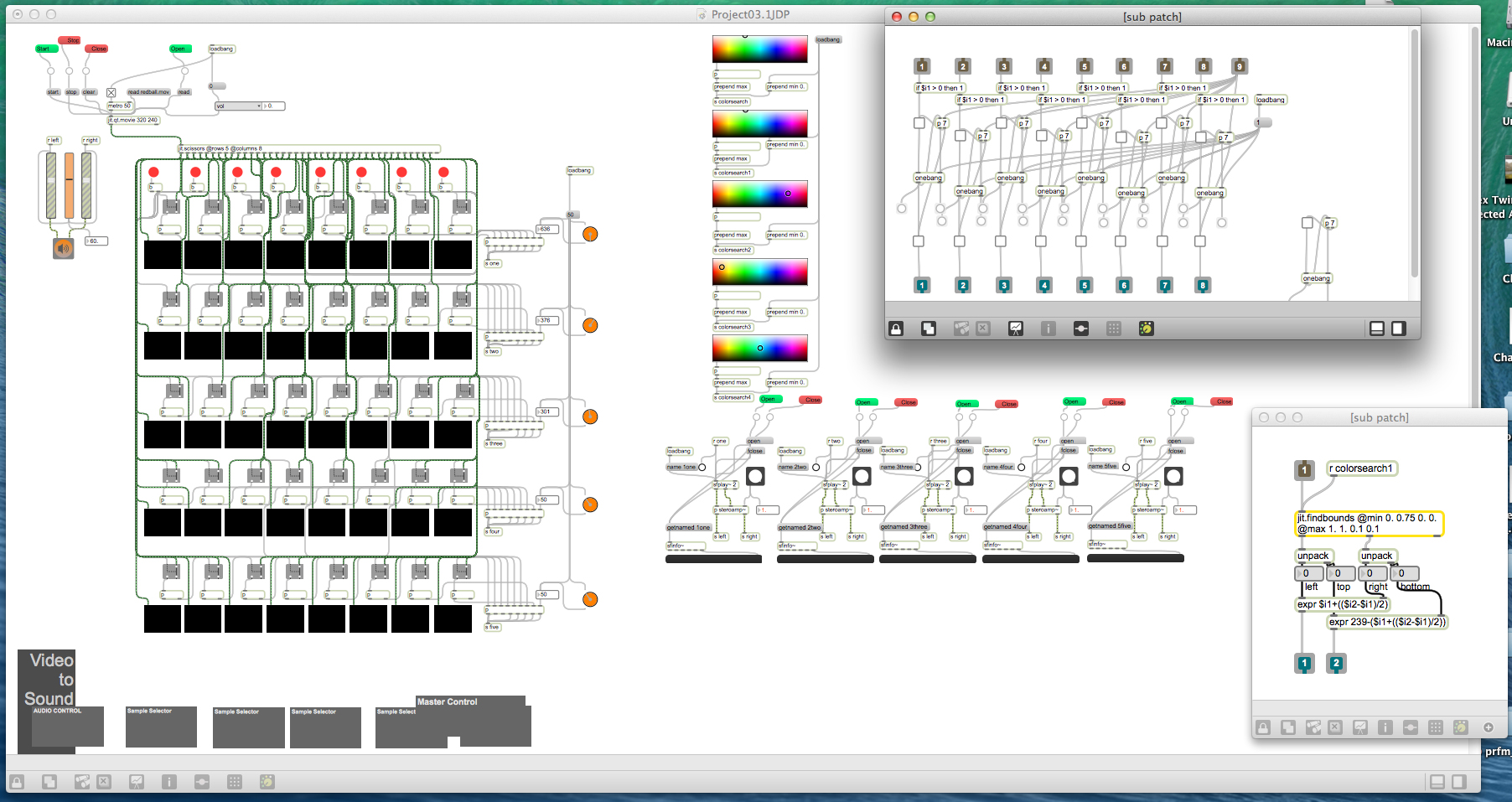Screen dimensions: 1512x802
Task: Toggle the checkbox above outlet 8
Action: tap(1200, 241)
